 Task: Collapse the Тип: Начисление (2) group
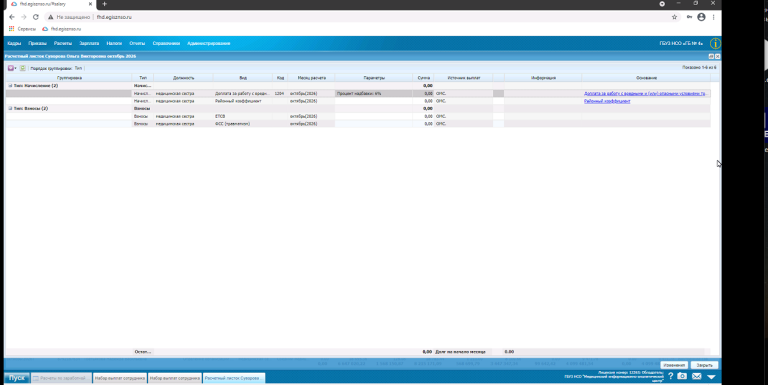click(10, 86)
